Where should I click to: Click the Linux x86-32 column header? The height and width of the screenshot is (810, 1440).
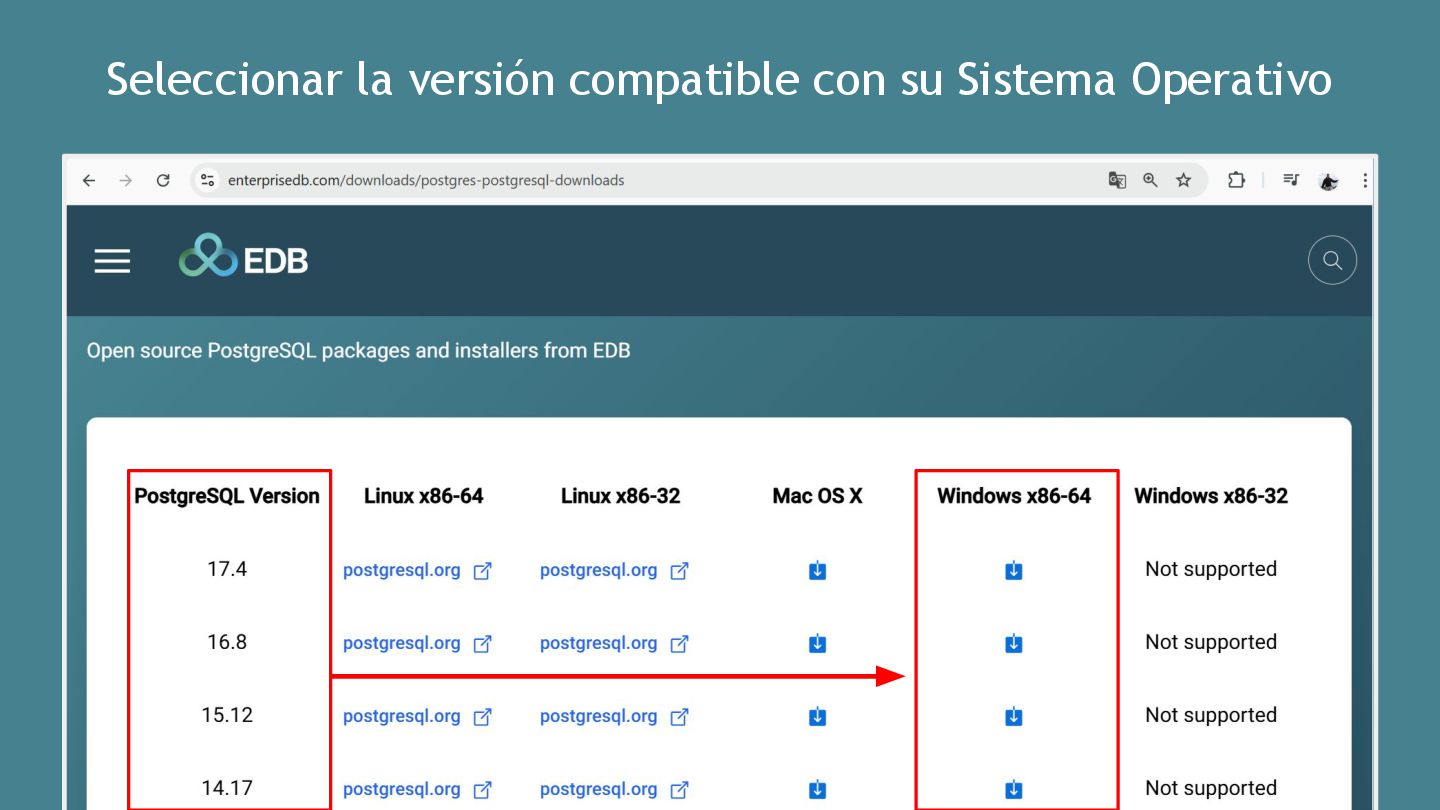click(x=621, y=496)
